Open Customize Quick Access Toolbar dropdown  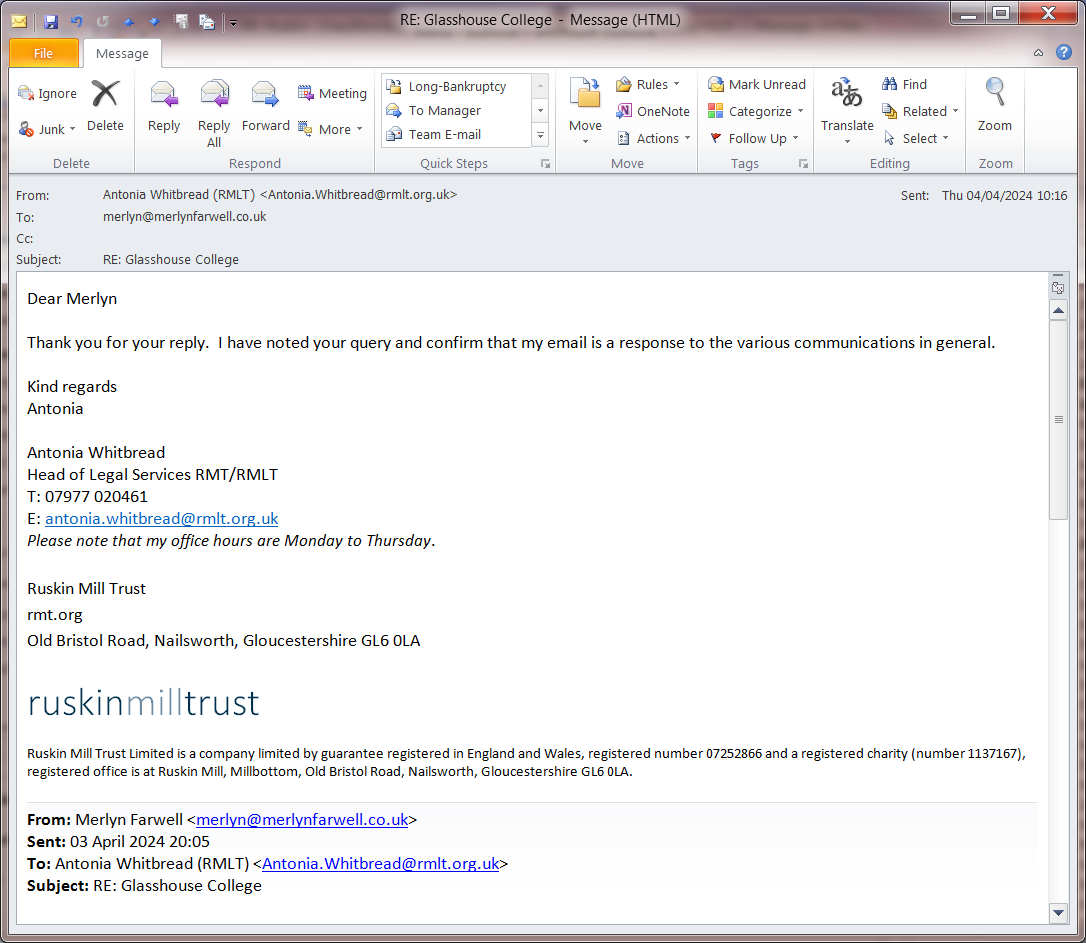click(x=233, y=23)
